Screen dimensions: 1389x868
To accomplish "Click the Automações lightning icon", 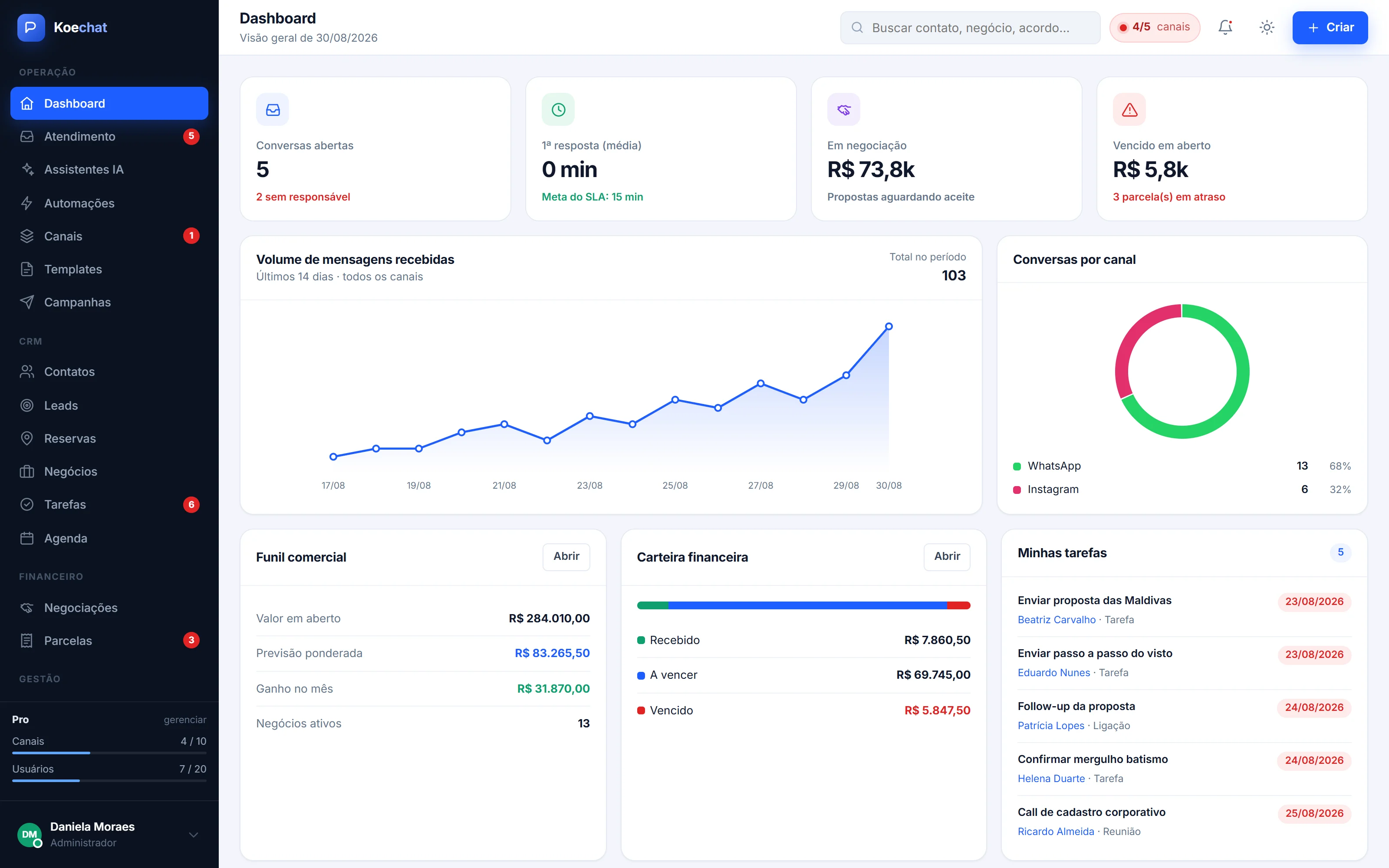I will [x=27, y=203].
